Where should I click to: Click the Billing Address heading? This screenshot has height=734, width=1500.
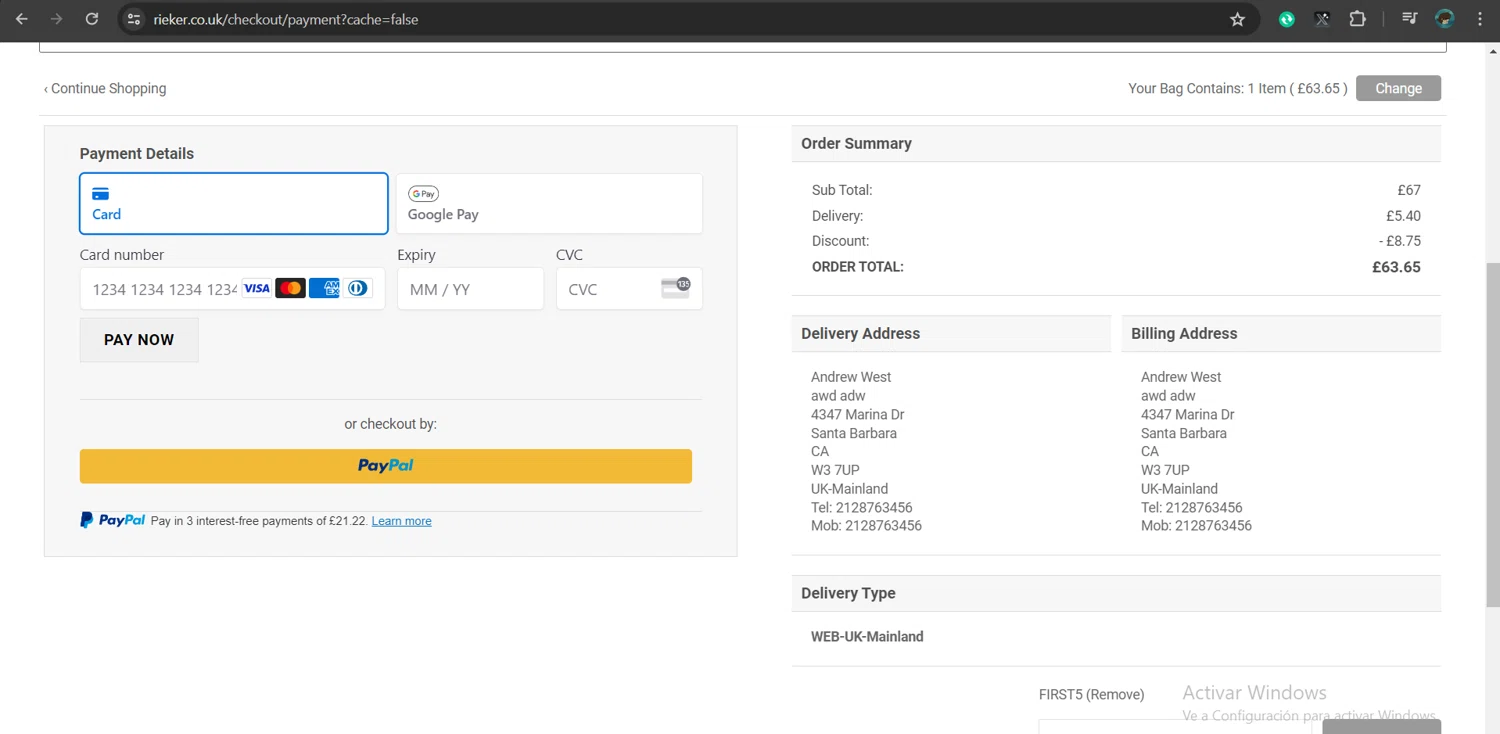click(1184, 334)
